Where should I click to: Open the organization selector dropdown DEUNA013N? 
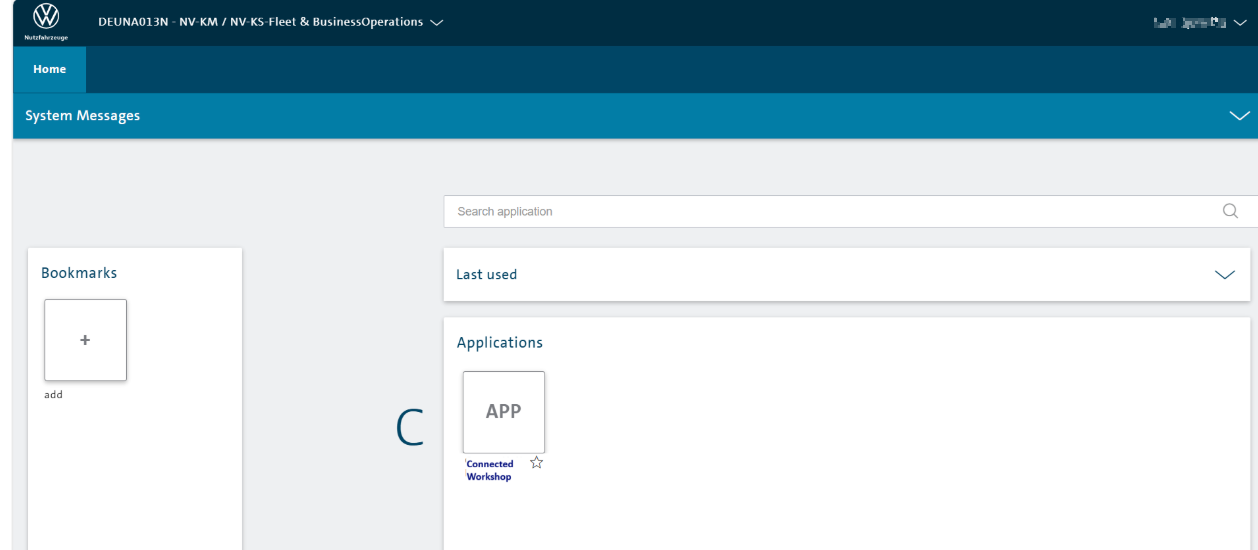tap(270, 22)
